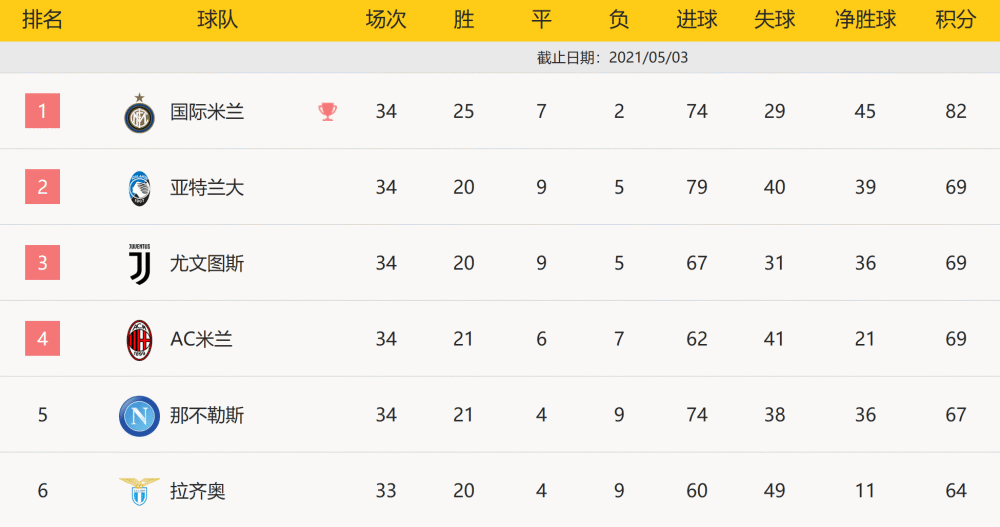
Task: Click the 排名 column header
Action: (x=43, y=20)
